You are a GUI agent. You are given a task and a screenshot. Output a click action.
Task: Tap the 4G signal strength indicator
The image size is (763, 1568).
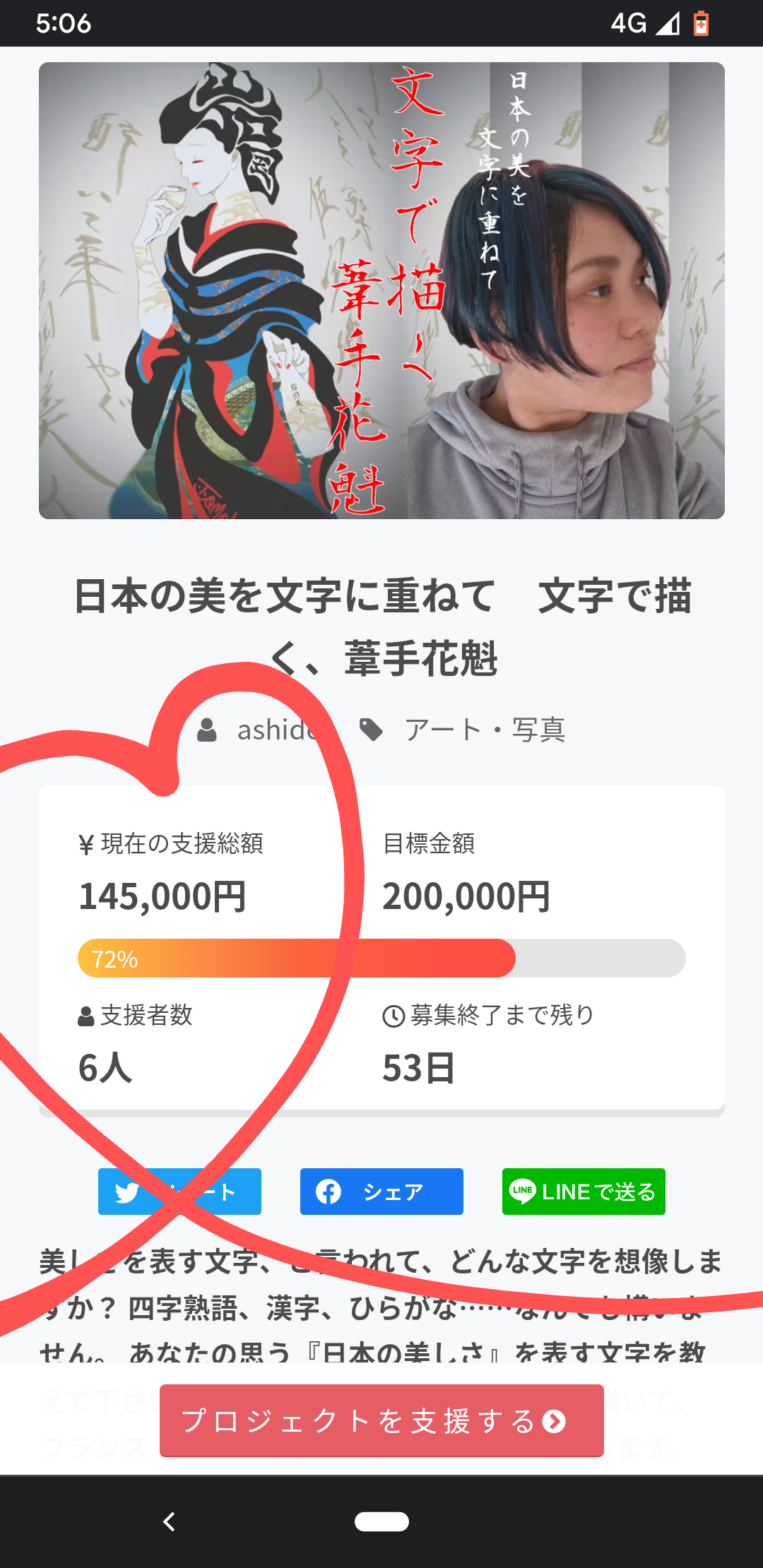(x=667, y=23)
